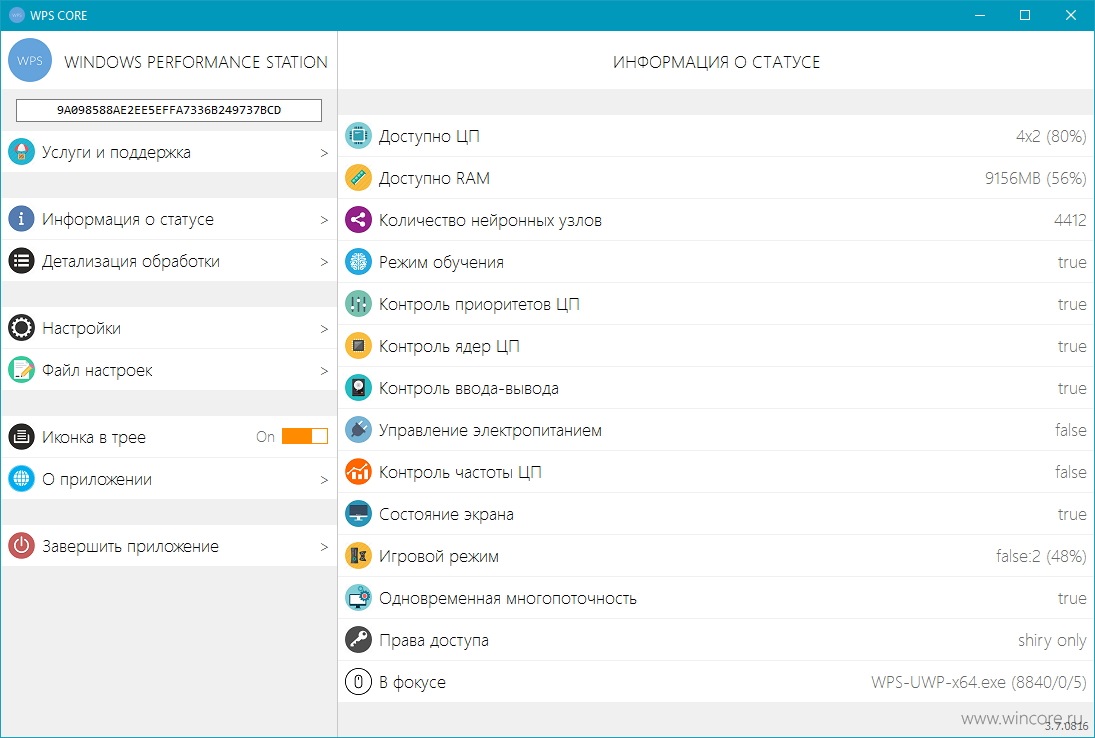Expand Услуги и поддержка via its chevron

point(324,152)
